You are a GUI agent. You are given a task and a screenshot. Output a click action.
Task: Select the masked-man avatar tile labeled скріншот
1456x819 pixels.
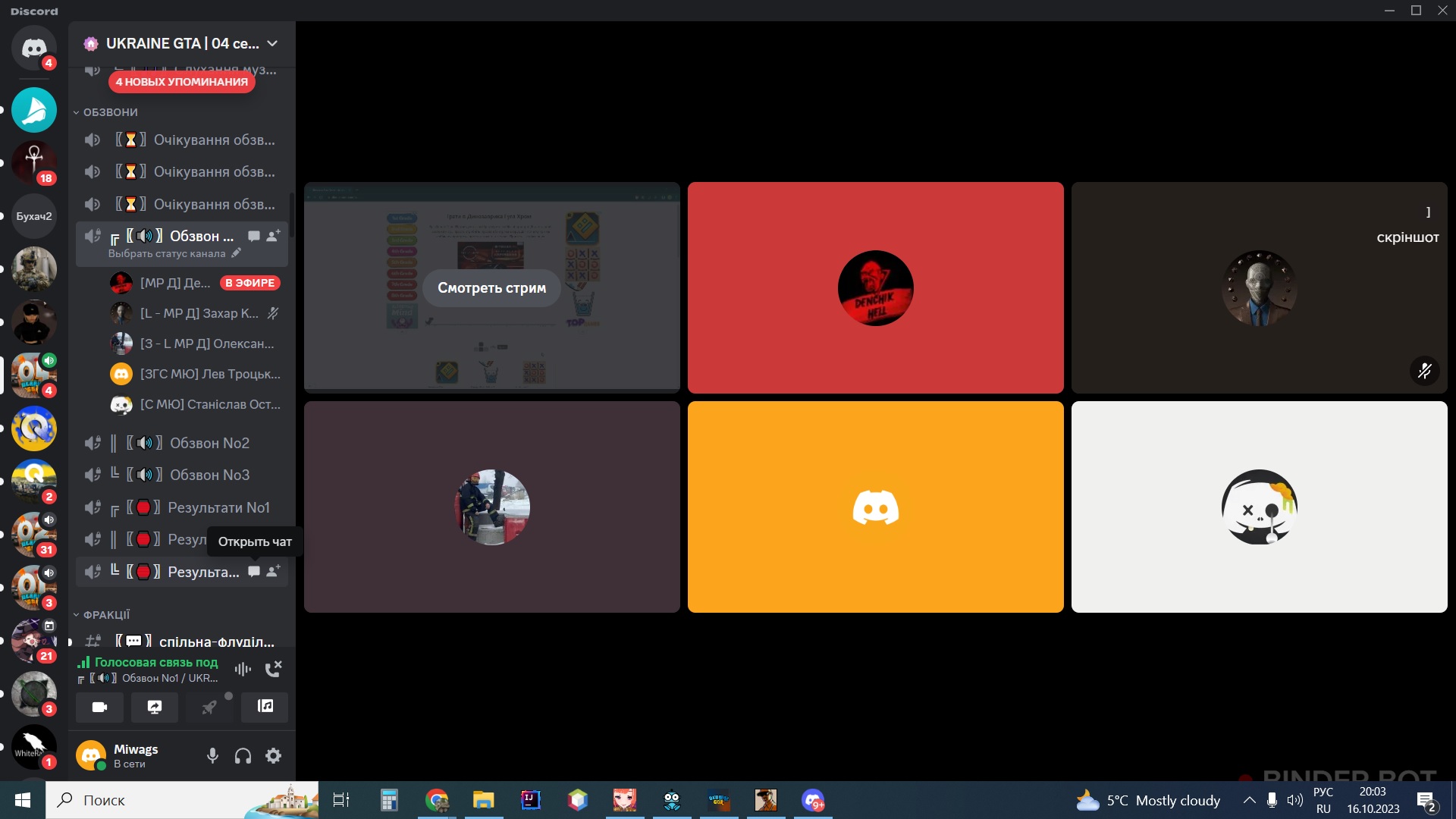(x=1260, y=287)
